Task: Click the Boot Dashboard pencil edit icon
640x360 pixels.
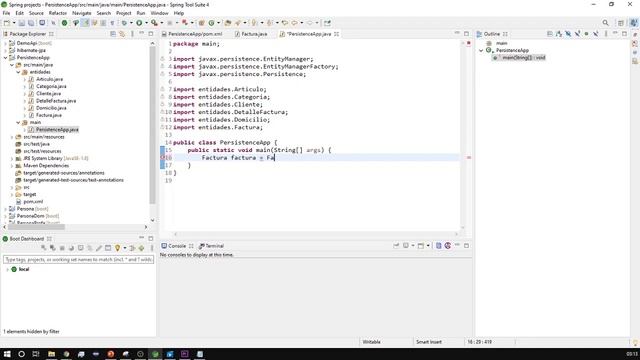Action: coord(99,248)
